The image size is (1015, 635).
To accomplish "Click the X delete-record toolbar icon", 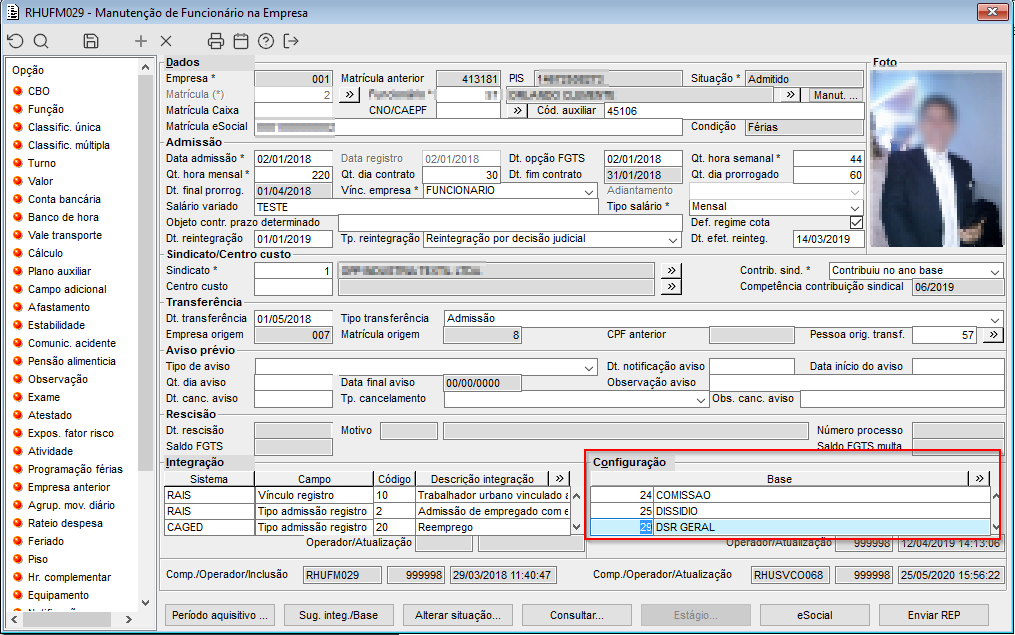I will [166, 41].
